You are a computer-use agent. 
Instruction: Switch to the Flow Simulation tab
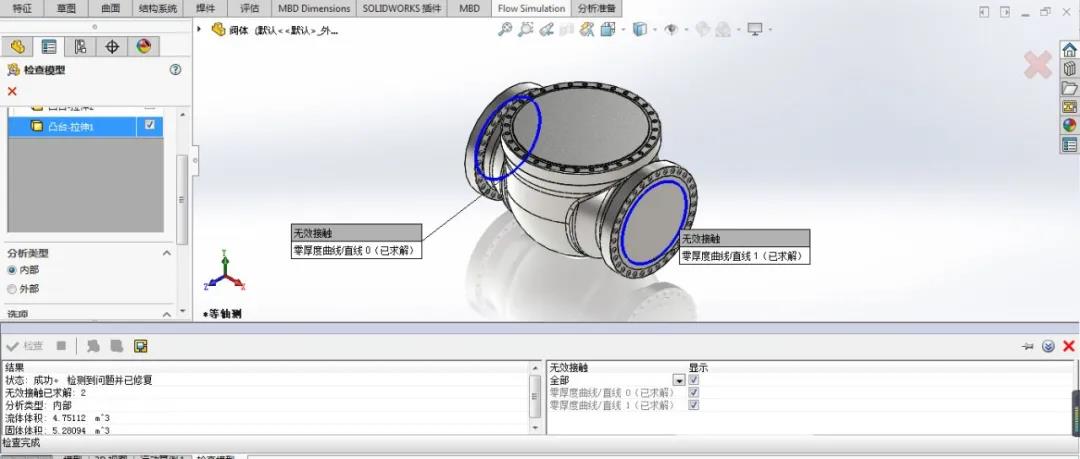(x=531, y=8)
